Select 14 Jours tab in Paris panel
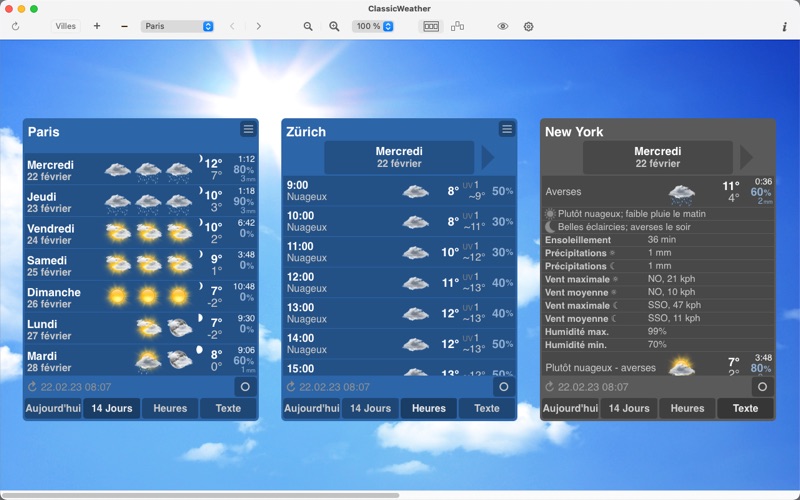800x500 pixels. coord(112,408)
